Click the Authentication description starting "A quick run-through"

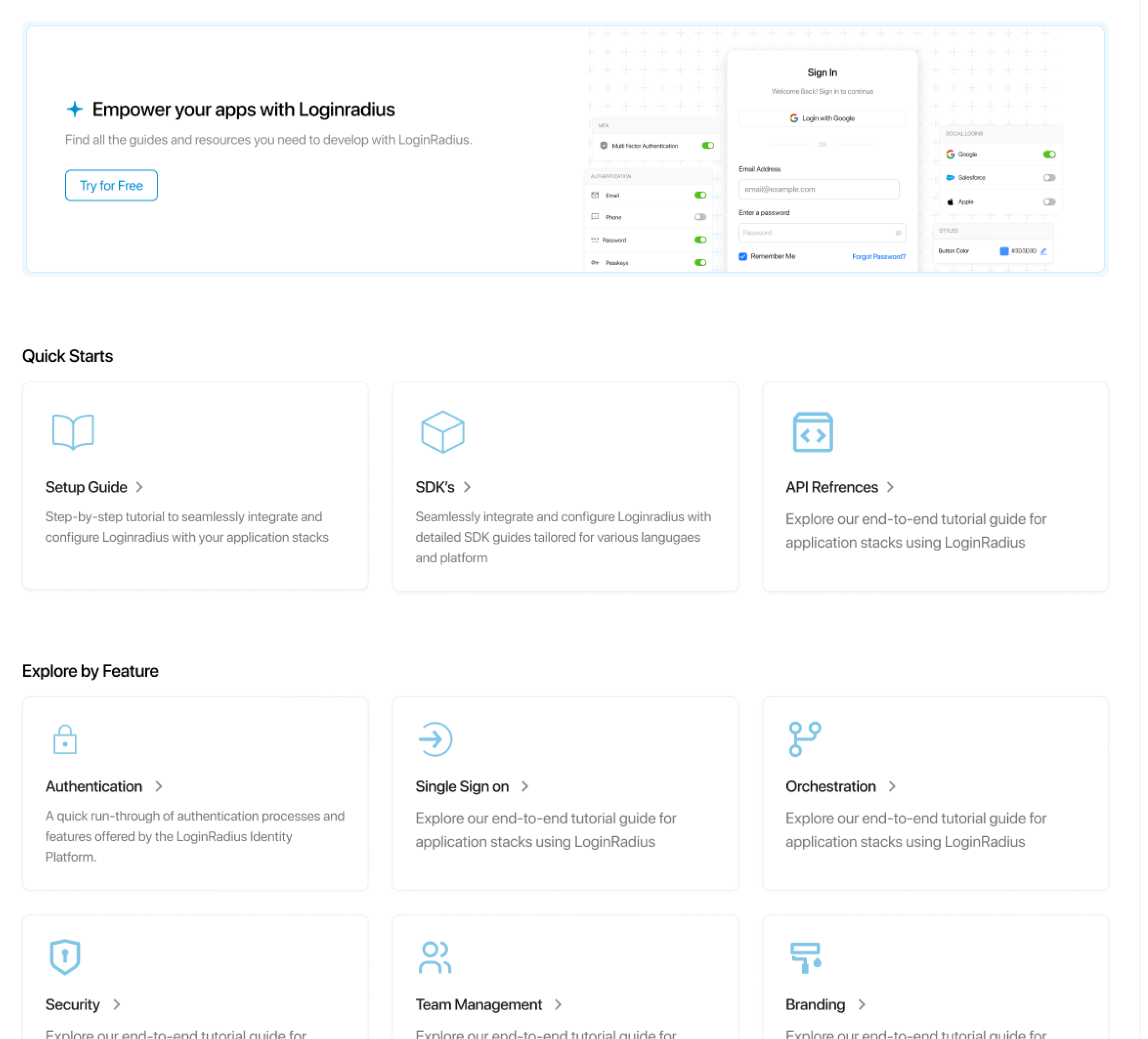point(195,836)
